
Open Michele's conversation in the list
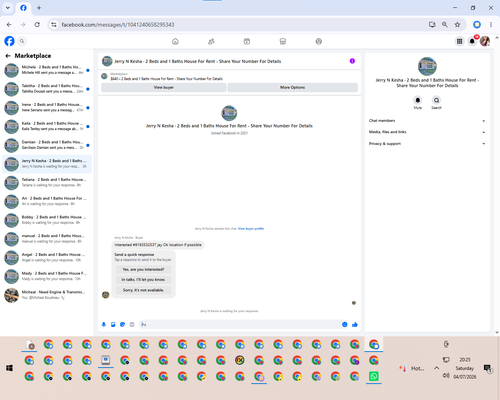[x=47, y=70]
